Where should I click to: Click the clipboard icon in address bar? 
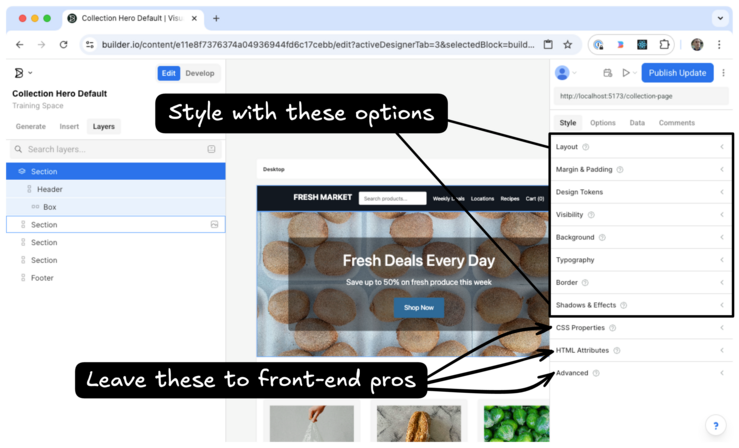(x=548, y=45)
